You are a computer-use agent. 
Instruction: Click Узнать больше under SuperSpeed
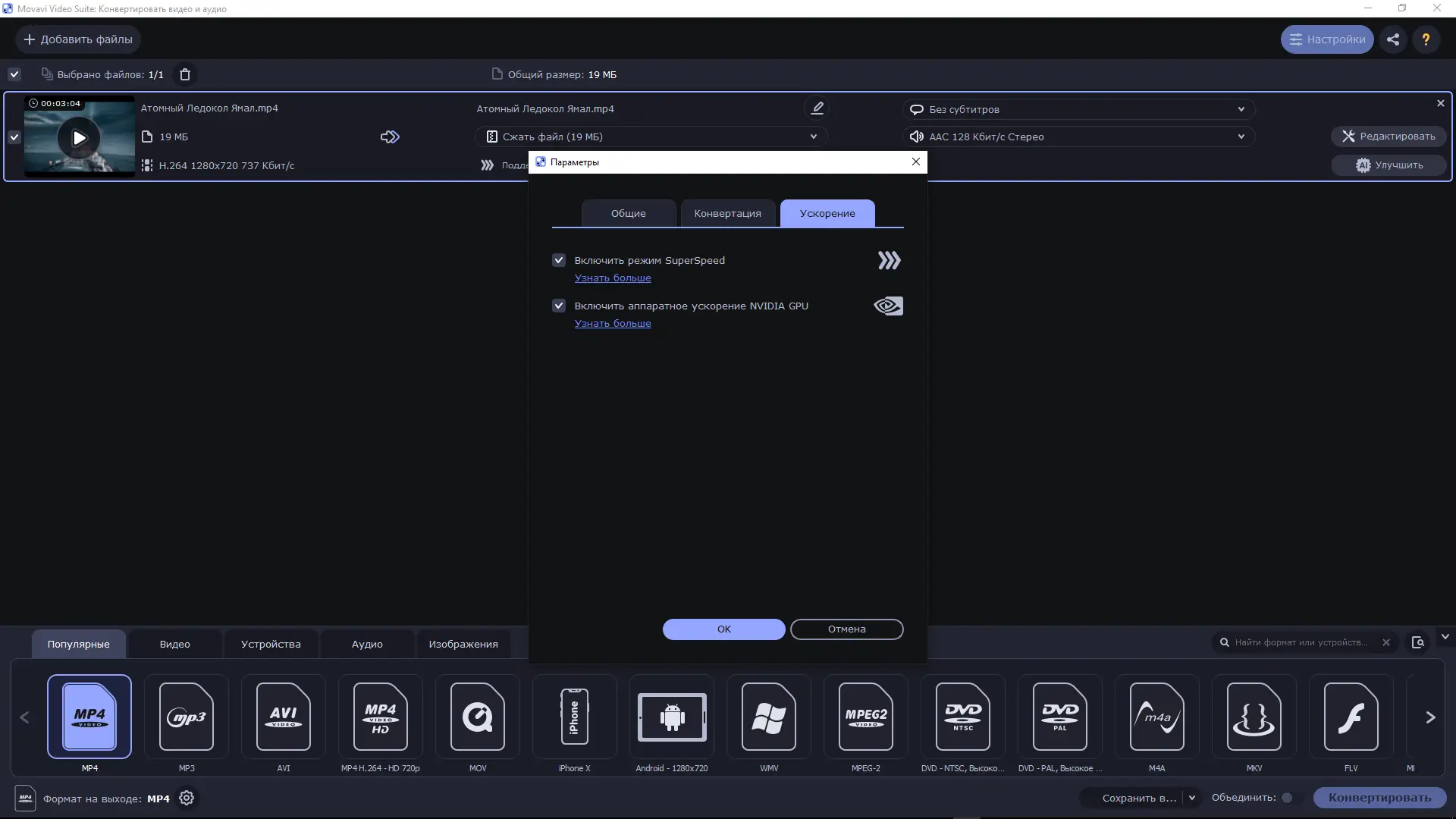[613, 278]
